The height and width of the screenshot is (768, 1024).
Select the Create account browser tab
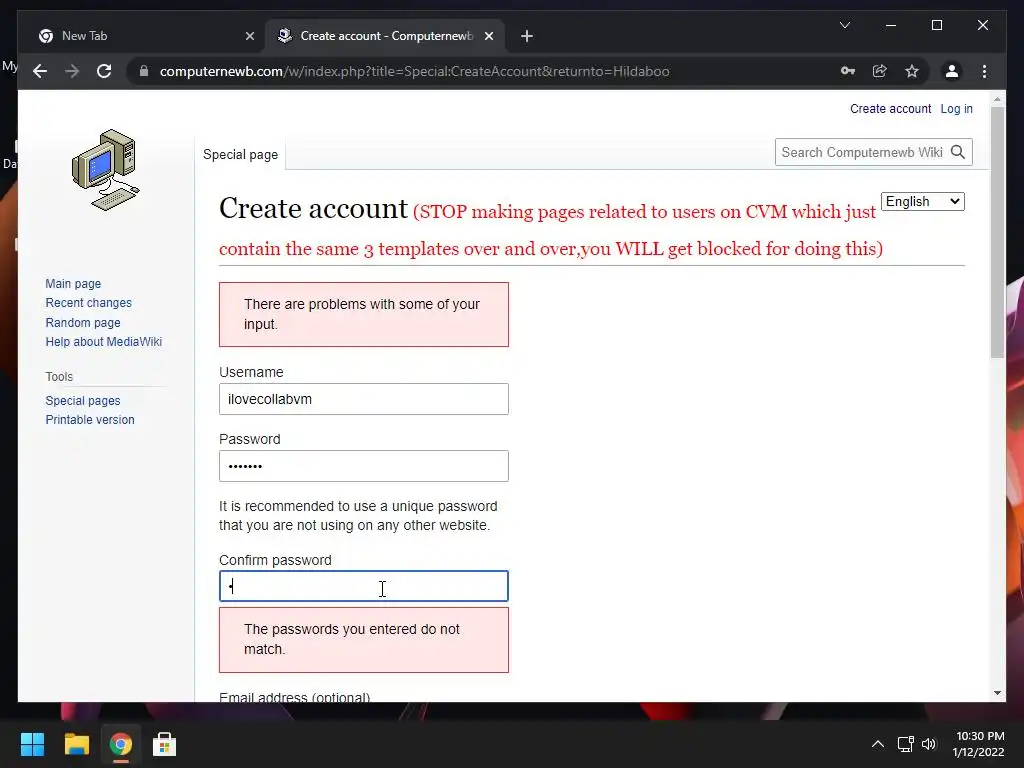(x=385, y=36)
